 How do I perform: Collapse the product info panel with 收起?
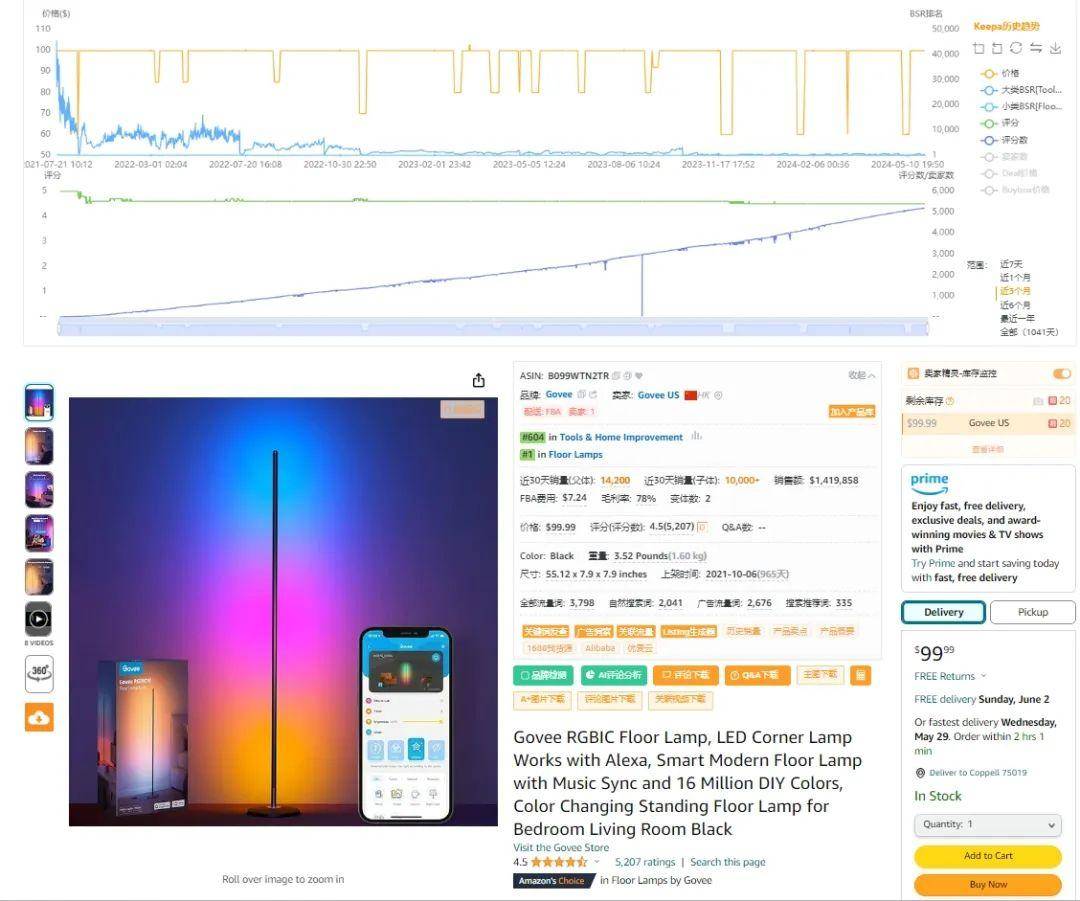(862, 375)
